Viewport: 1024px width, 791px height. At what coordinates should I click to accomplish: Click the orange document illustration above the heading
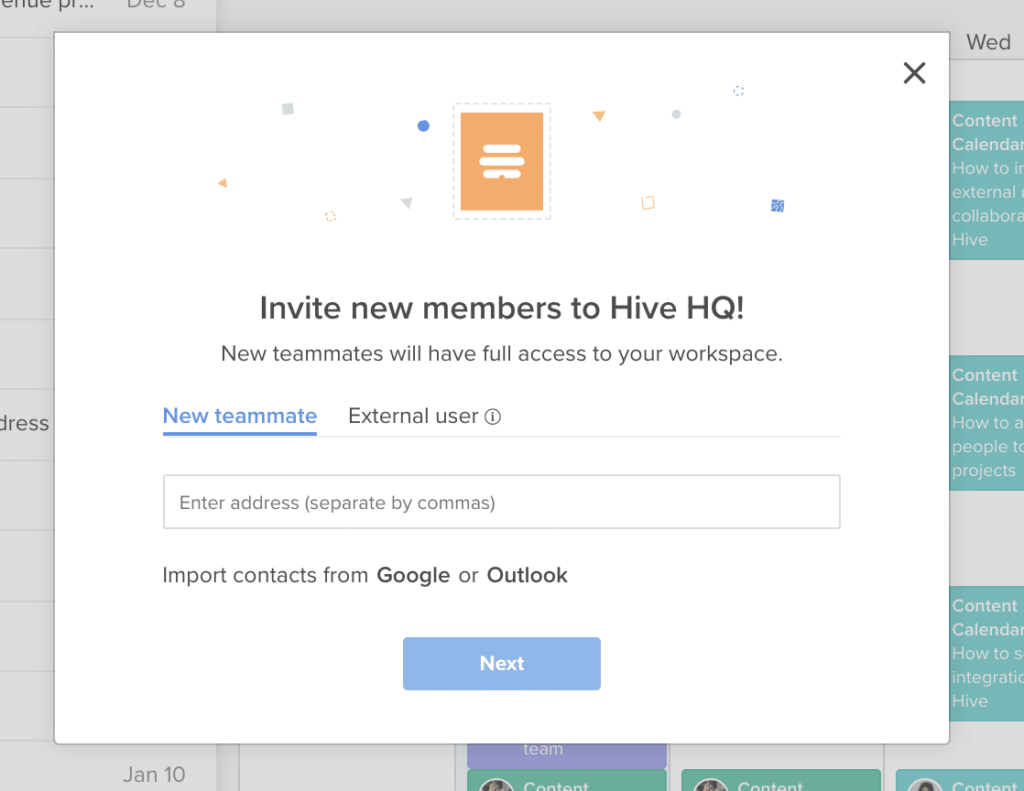pos(501,160)
